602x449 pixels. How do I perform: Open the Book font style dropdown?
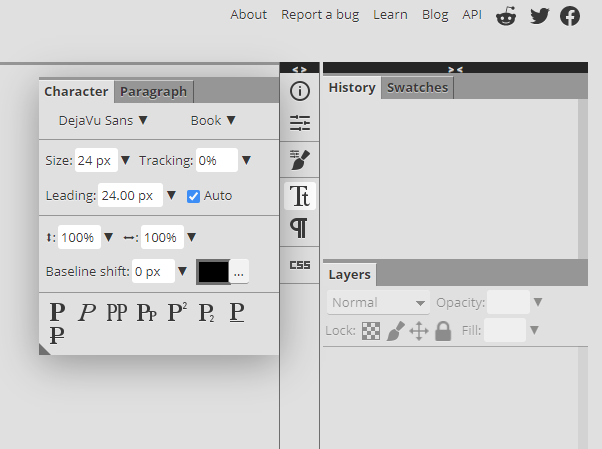(213, 120)
